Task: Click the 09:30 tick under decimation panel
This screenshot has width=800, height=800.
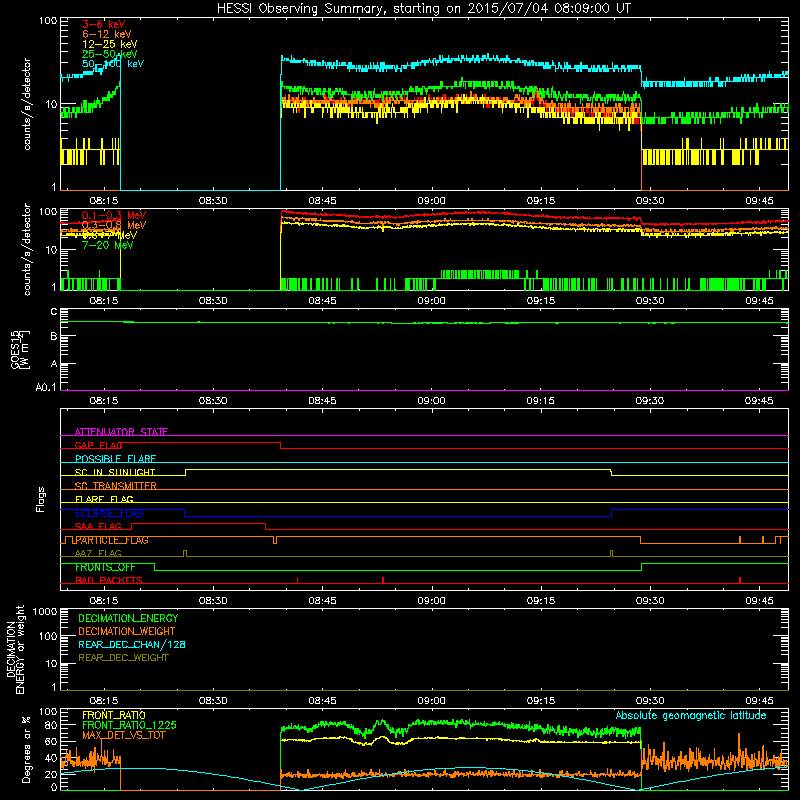Action: click(x=650, y=701)
